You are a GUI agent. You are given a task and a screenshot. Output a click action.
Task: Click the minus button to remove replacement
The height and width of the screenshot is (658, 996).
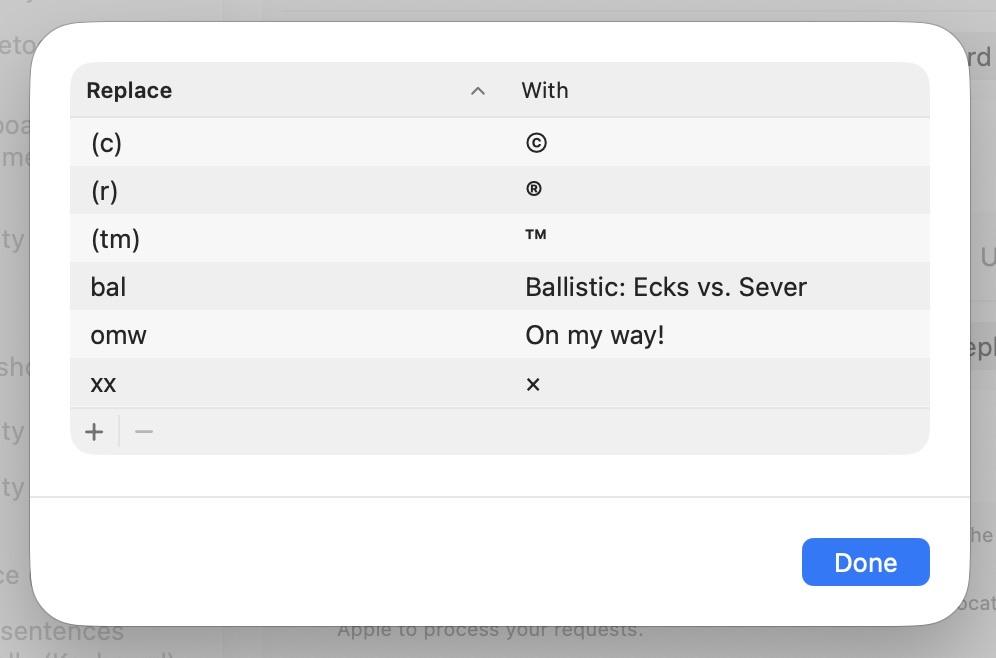click(x=144, y=432)
